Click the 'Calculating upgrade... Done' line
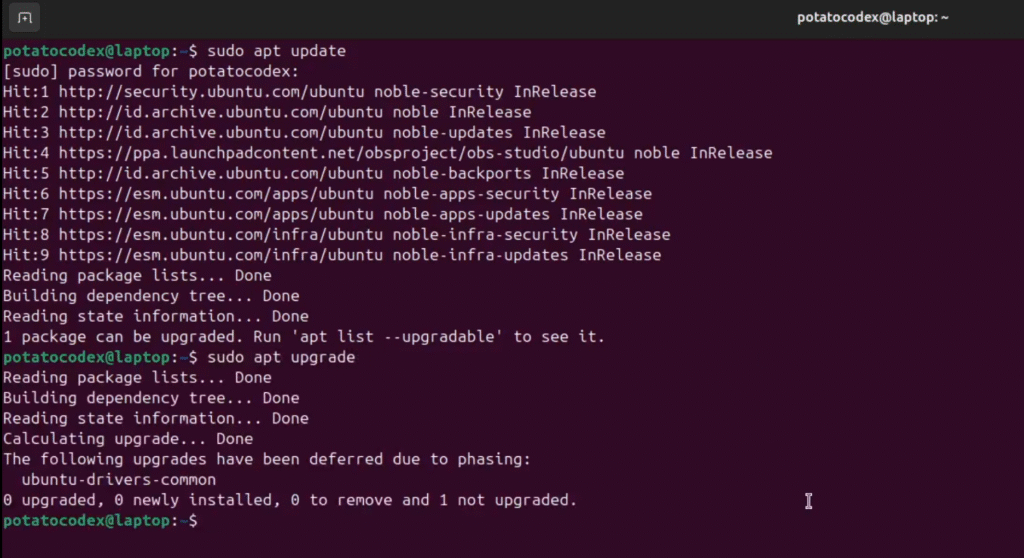1024x558 pixels. click(x=128, y=439)
